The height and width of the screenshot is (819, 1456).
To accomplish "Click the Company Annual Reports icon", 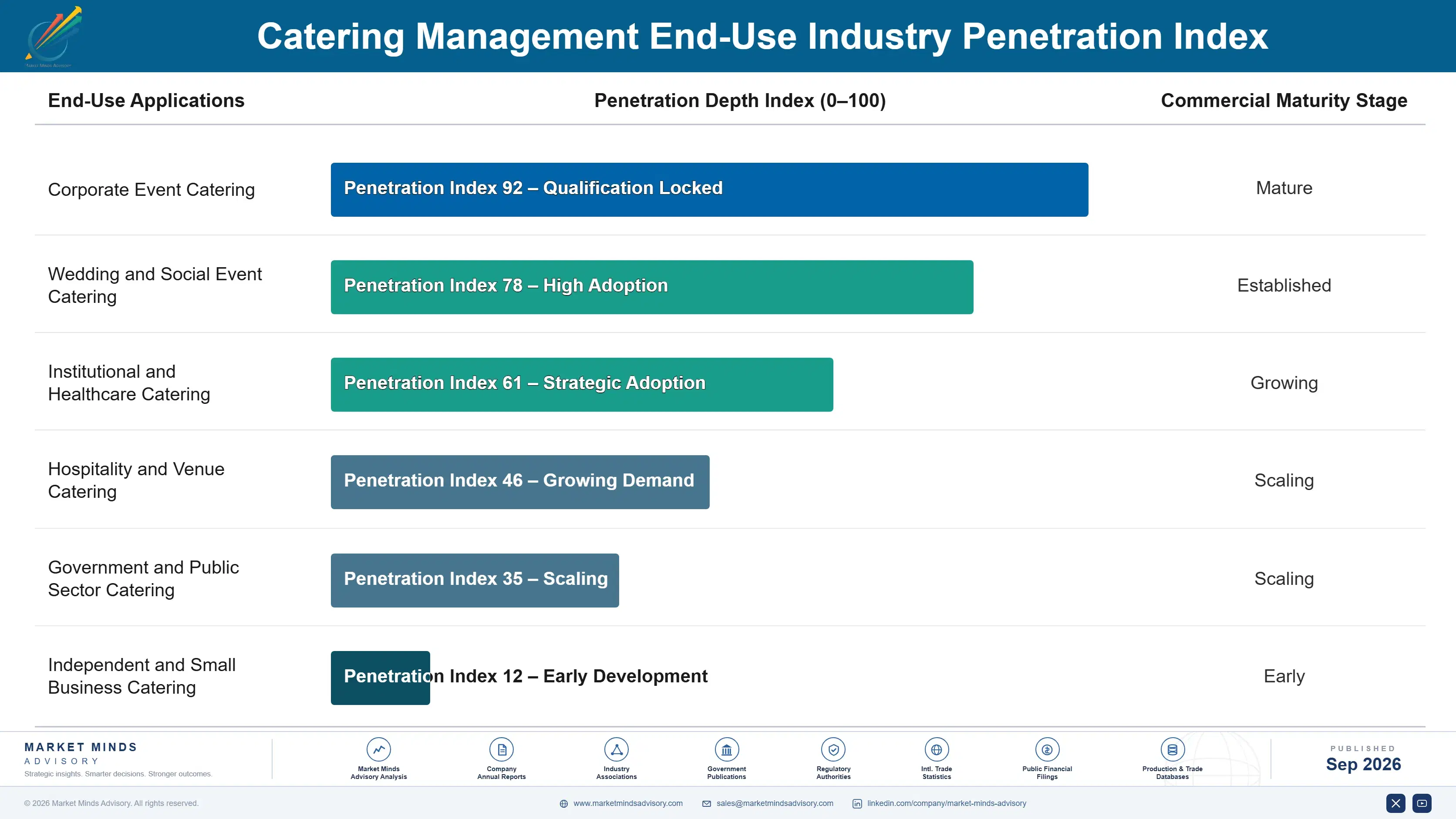I will coord(501,749).
